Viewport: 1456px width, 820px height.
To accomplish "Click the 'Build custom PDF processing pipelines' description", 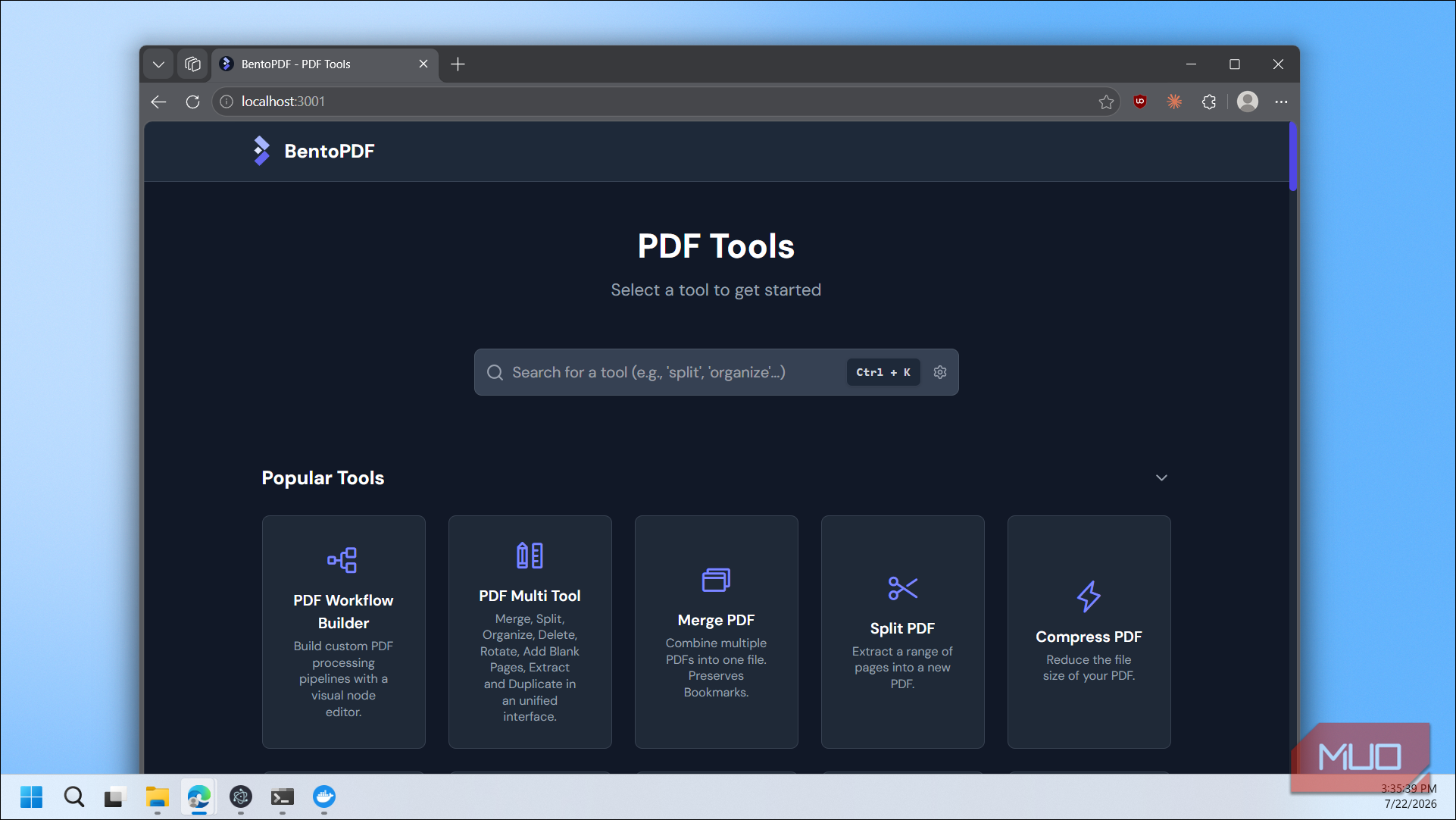I will pyautogui.click(x=343, y=678).
